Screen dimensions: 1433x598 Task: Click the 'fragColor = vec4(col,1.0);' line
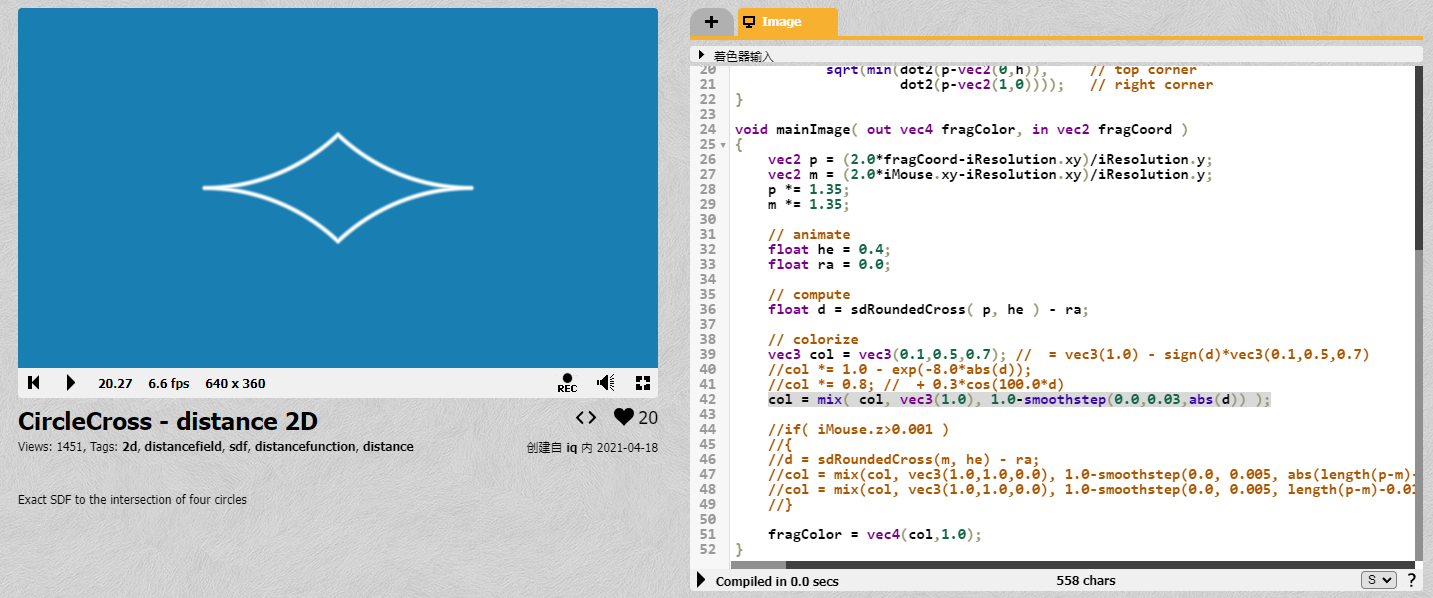(x=875, y=534)
